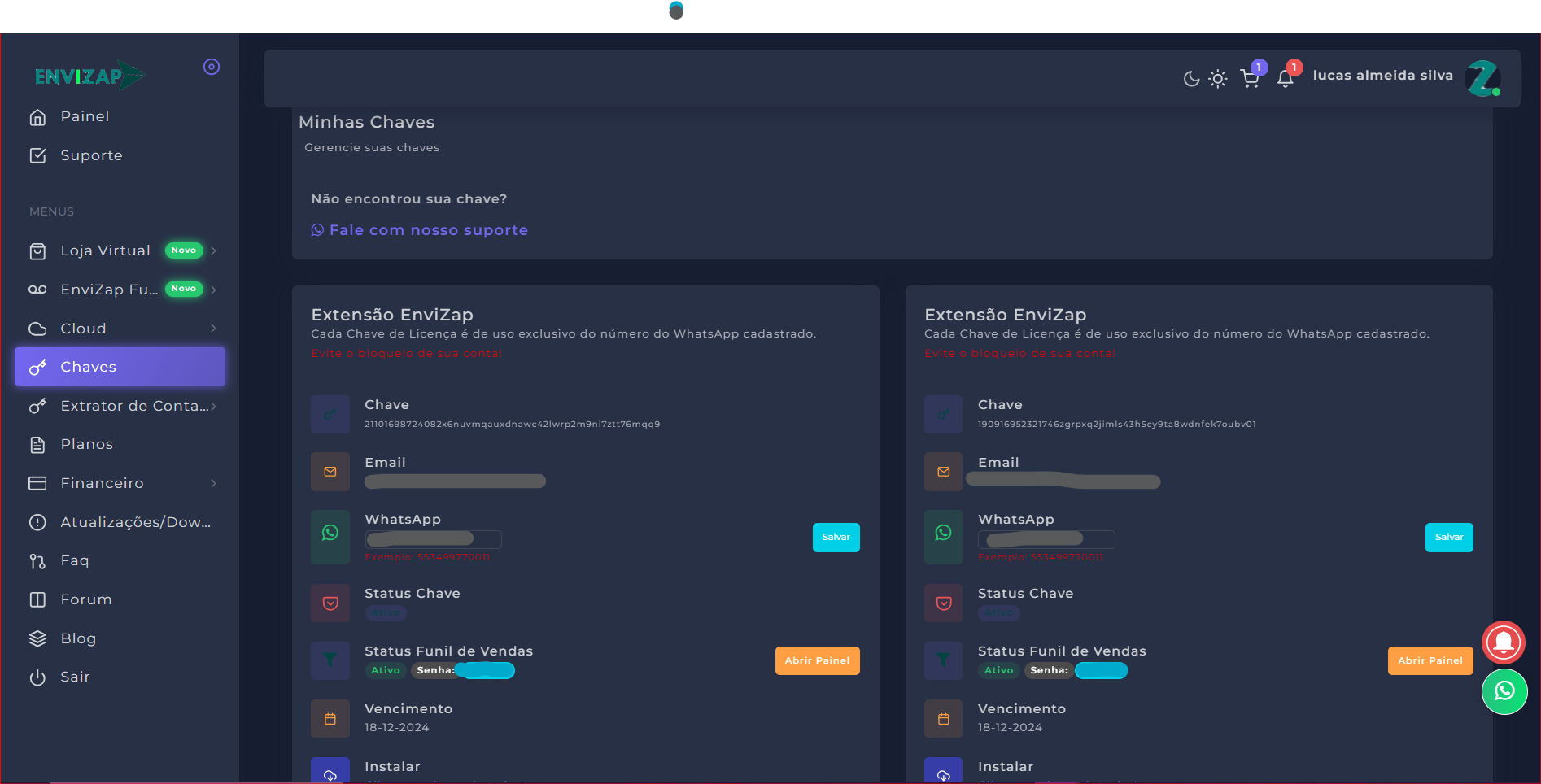This screenshot has height=784, width=1541.
Task: Click Vencimento calendar icon in second card
Action: pyautogui.click(x=944, y=719)
